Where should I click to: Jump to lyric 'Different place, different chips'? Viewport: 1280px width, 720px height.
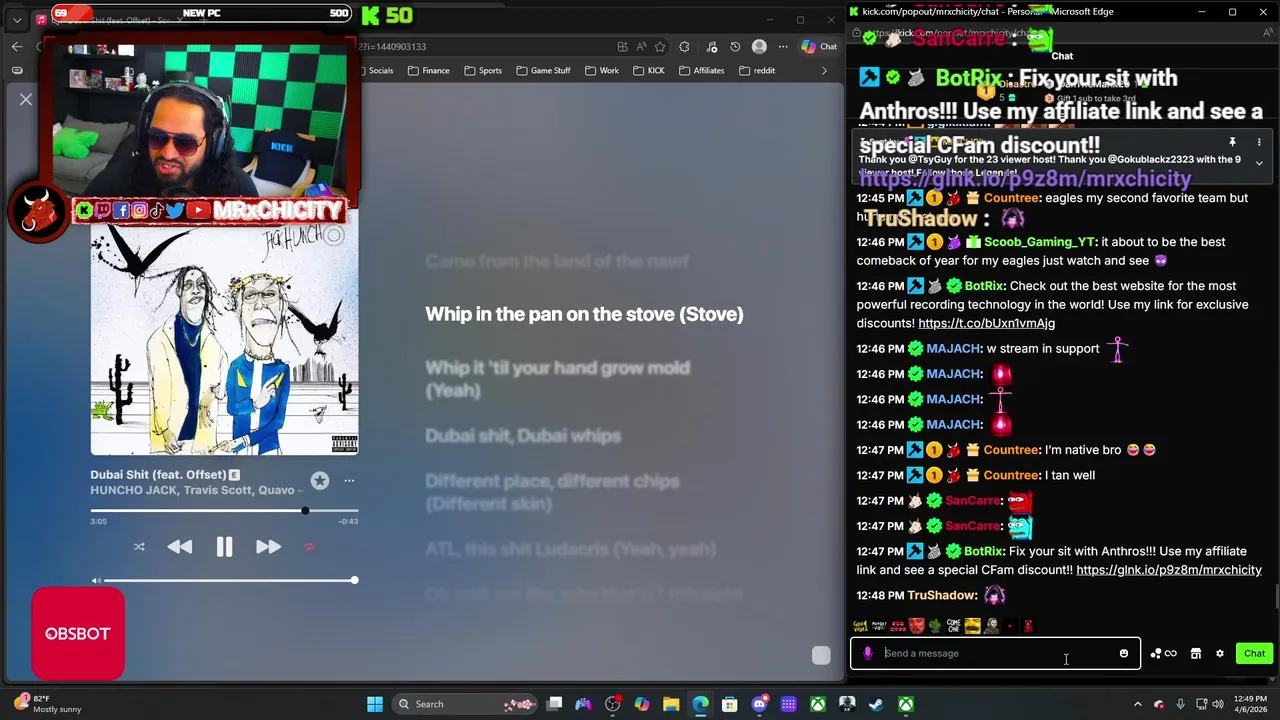552,492
